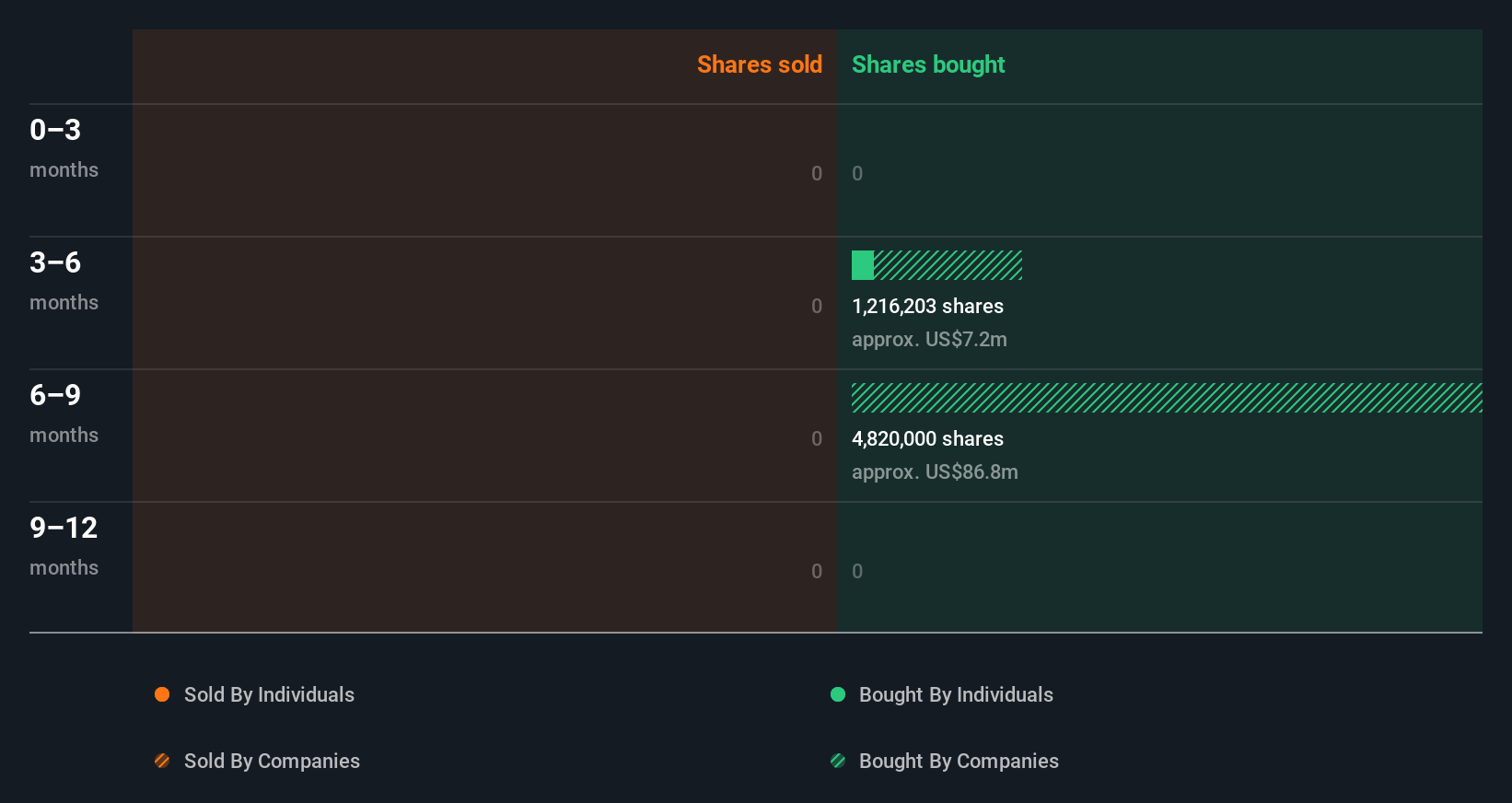The height and width of the screenshot is (803, 1512).
Task: Click the hatched companies bar for 6–9 months
Action: coord(1167,398)
